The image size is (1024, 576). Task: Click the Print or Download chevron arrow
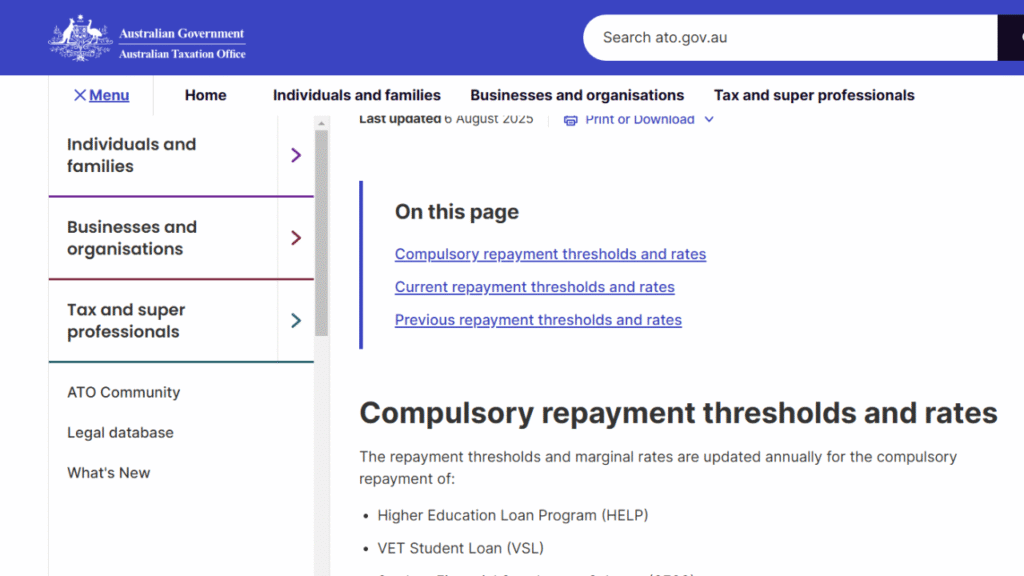point(709,120)
